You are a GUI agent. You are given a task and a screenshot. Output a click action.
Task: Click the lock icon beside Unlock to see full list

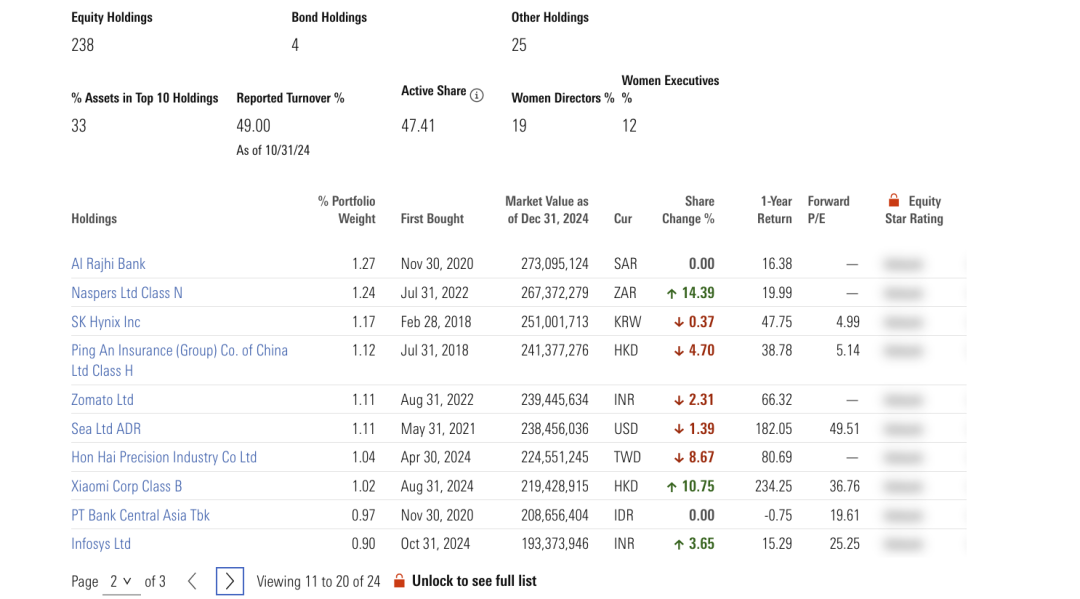pos(399,581)
